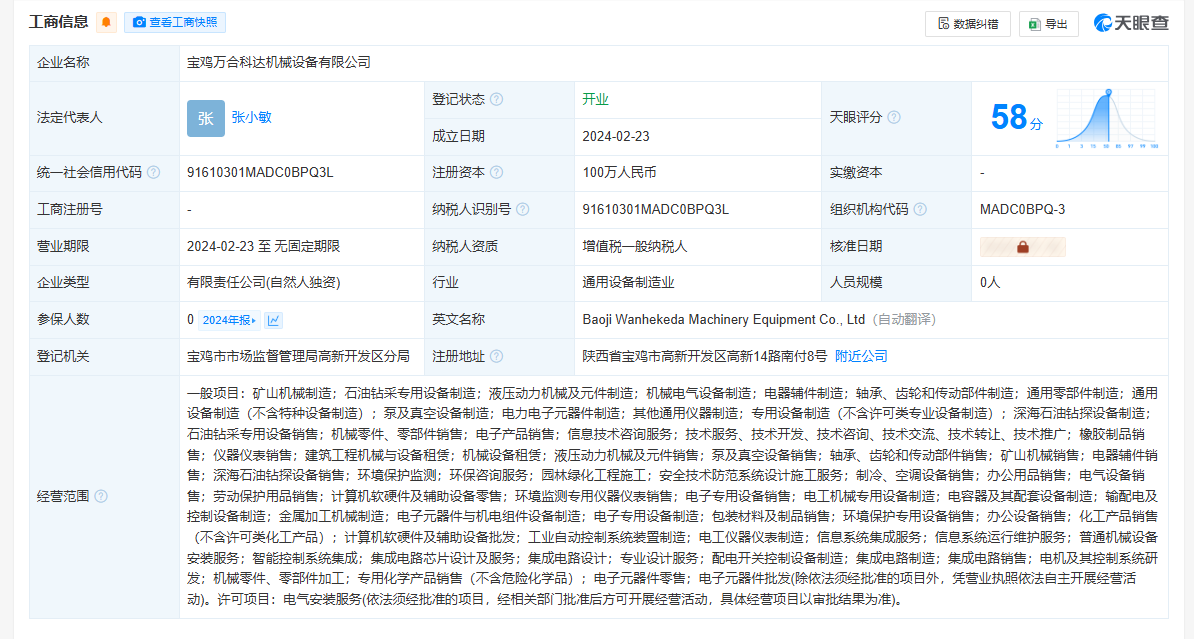Screen dimensions: 1194x639
Task: Click the 张 avatar tile
Action: [206, 118]
